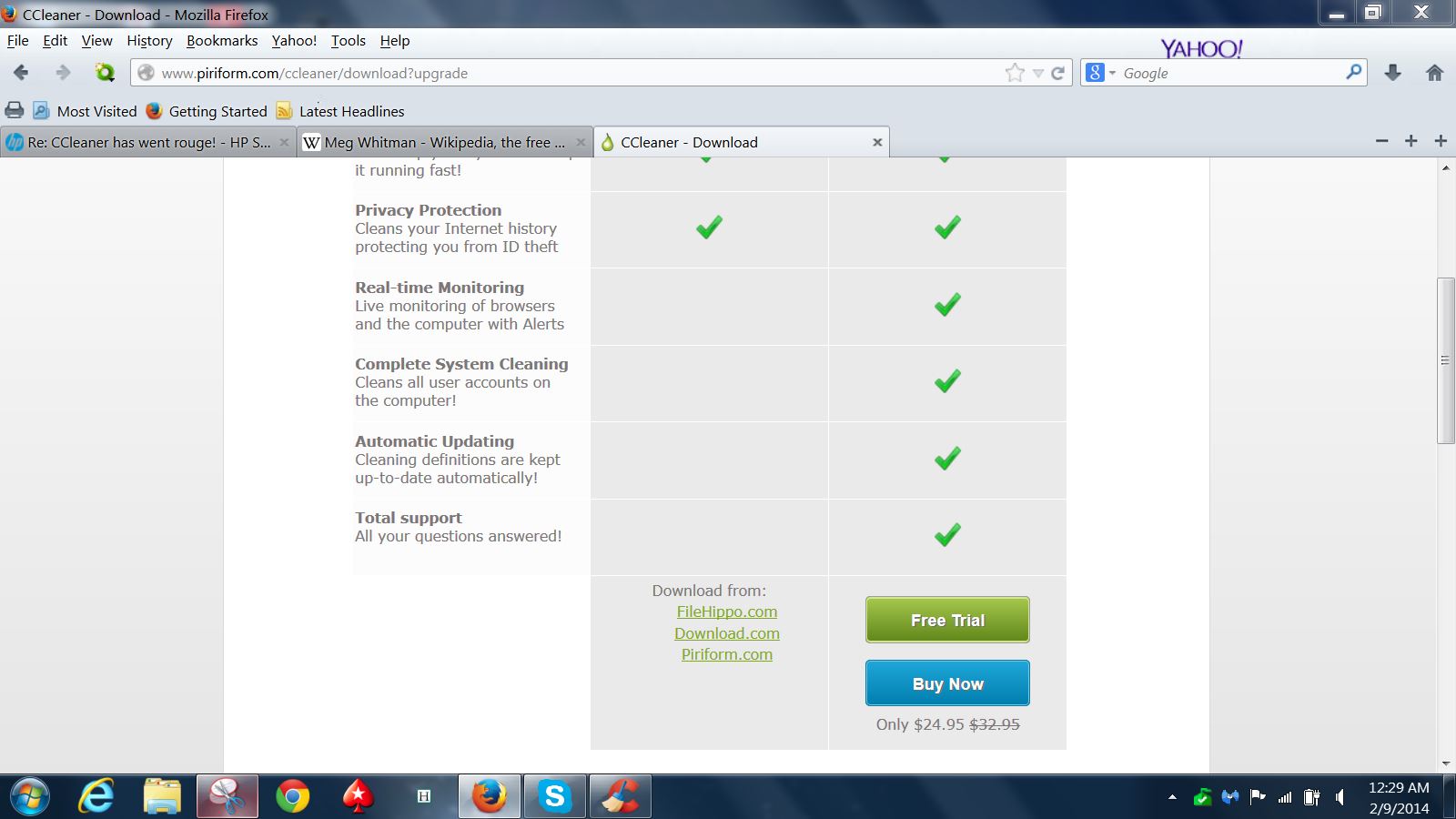This screenshot has width=1456, height=819.
Task: Click the green search icon beside navigation arrows
Action: pyautogui.click(x=105, y=72)
